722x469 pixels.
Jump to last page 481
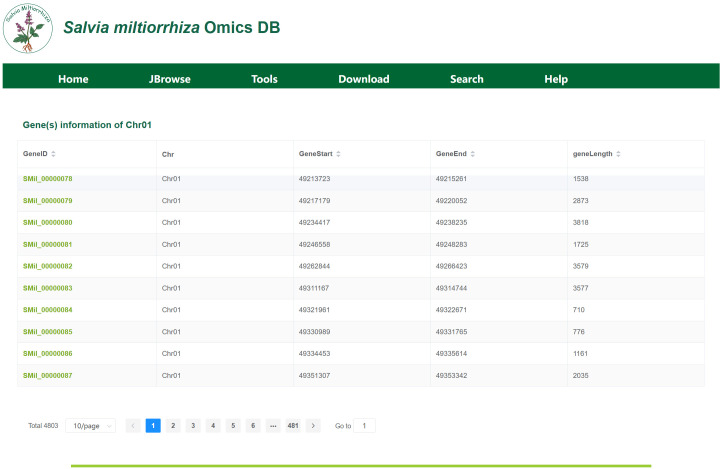pyautogui.click(x=293, y=426)
